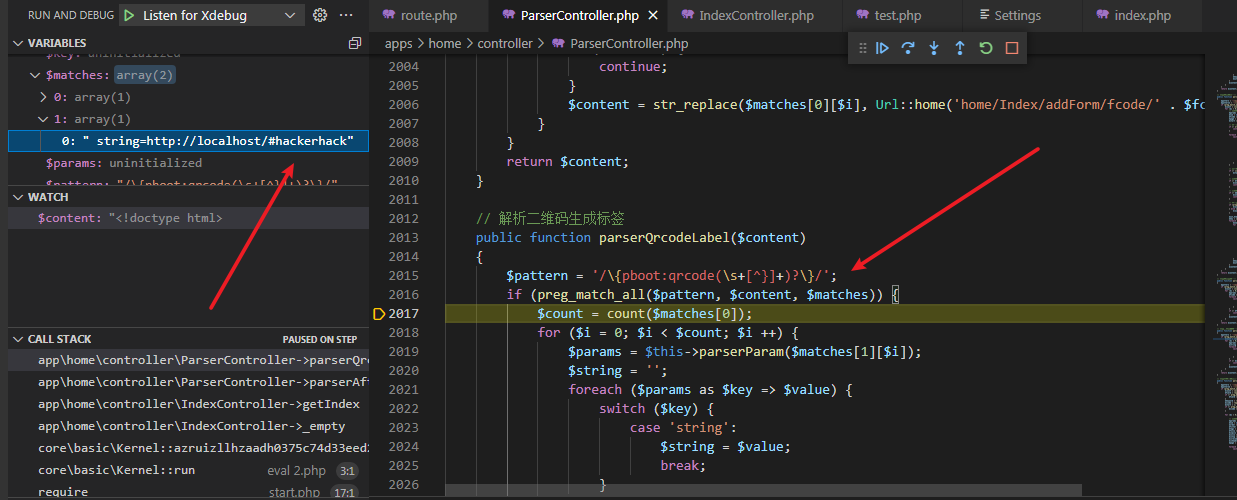Click the controller breadcrumb segment
Screen dimensions: 1237x500
[x=505, y=43]
